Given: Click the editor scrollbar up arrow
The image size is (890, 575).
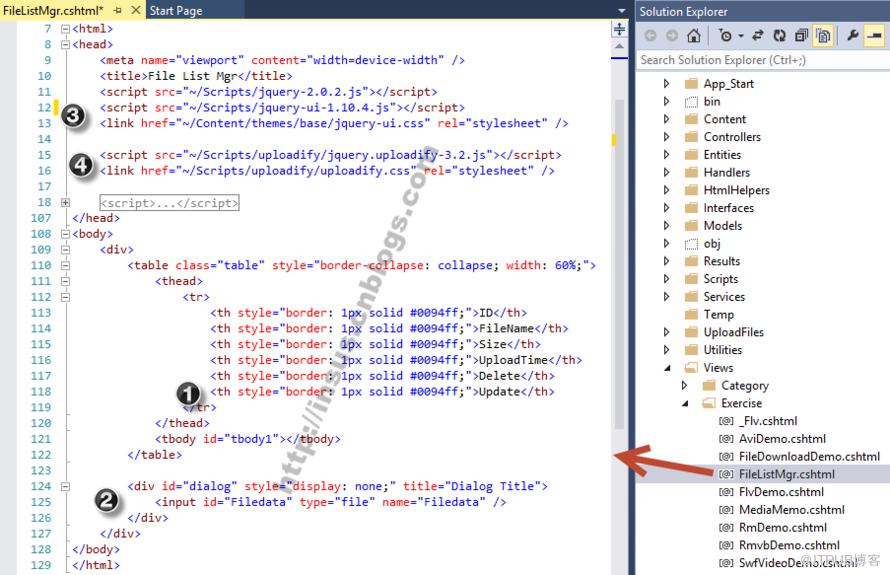Looking at the screenshot, I should [x=619, y=47].
